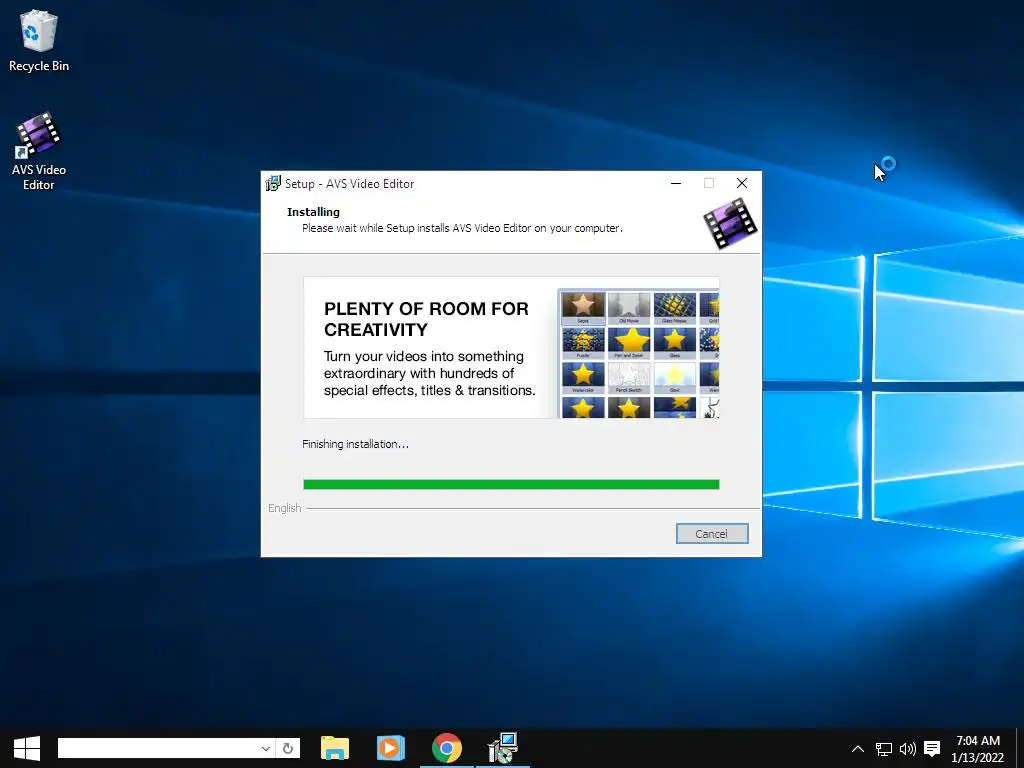Select the AVS Video Editor desktop shortcut
Screen dimensions: 1024x768
click(x=39, y=152)
